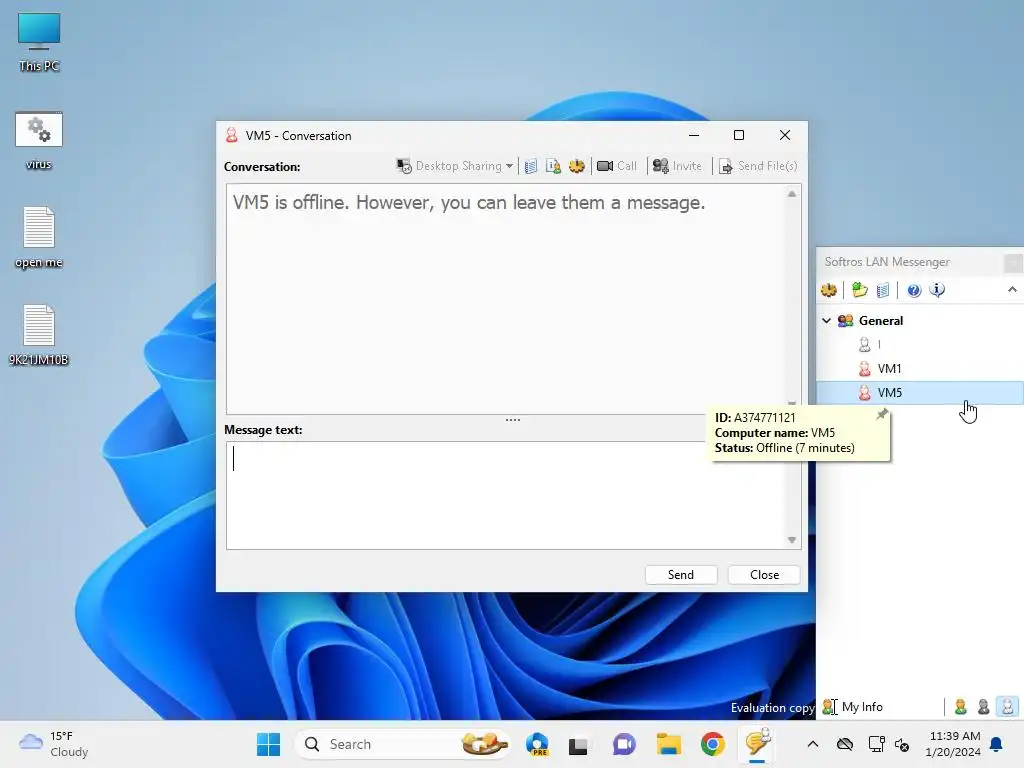This screenshot has height=768, width=1024.
Task: Open the clock and date 11:39 AM
Action: (953, 744)
